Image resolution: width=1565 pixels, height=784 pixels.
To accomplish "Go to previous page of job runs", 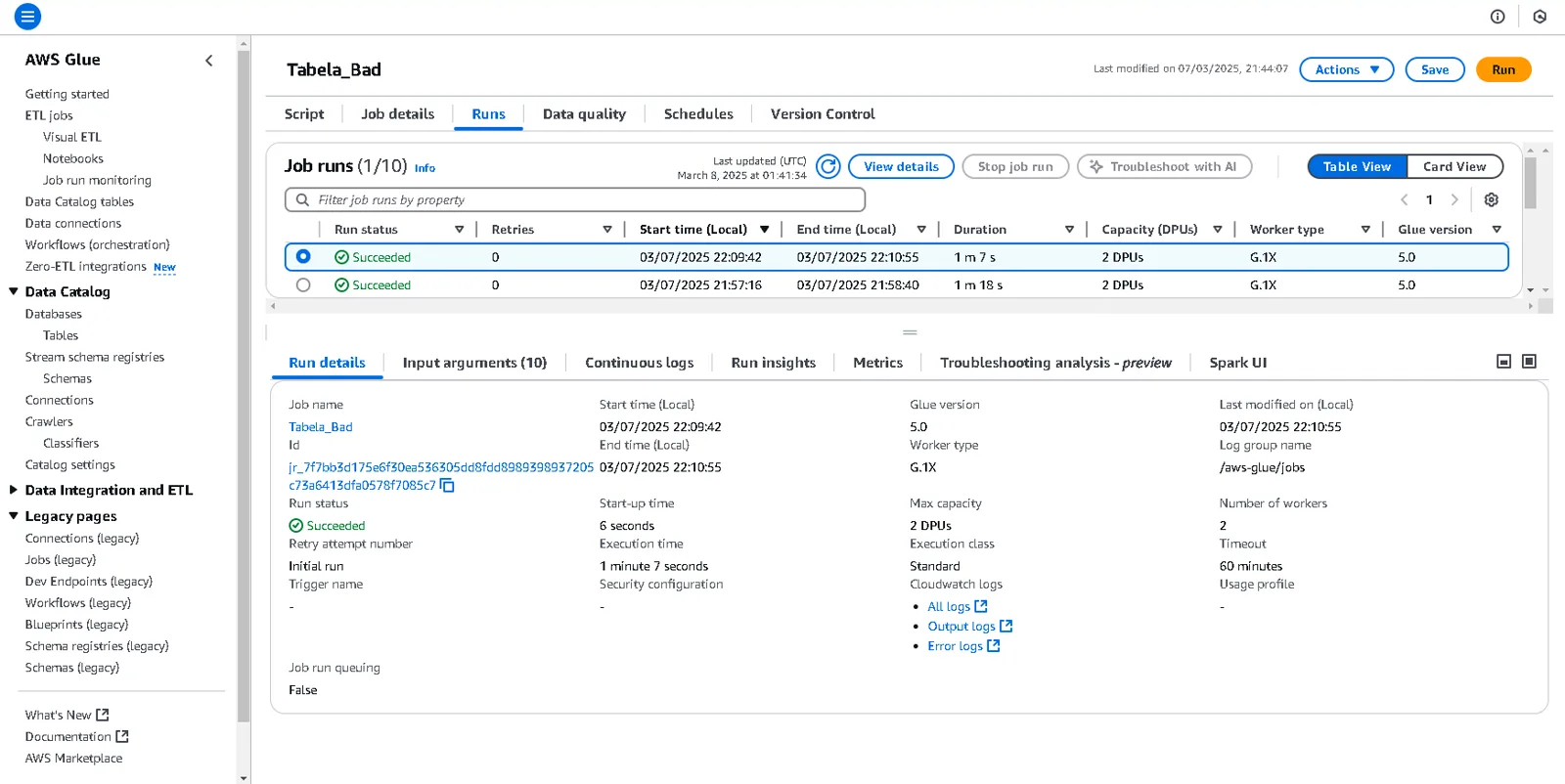I will [1404, 199].
